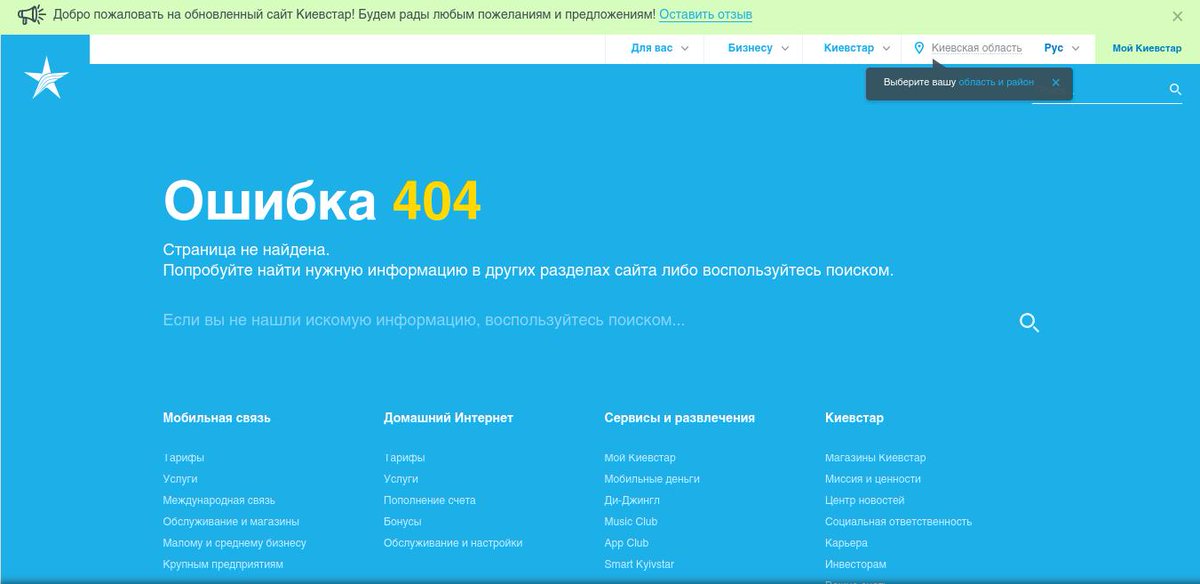Open 'Мой Киевстар' in the header
Viewport: 1200px width, 584px height.
(x=1147, y=48)
